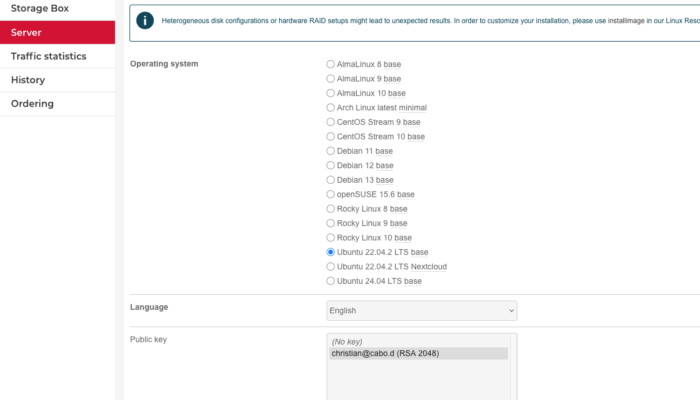
Task: Select Ubuntu 22.04.2 LTS Nextcloud
Action: pos(331,267)
